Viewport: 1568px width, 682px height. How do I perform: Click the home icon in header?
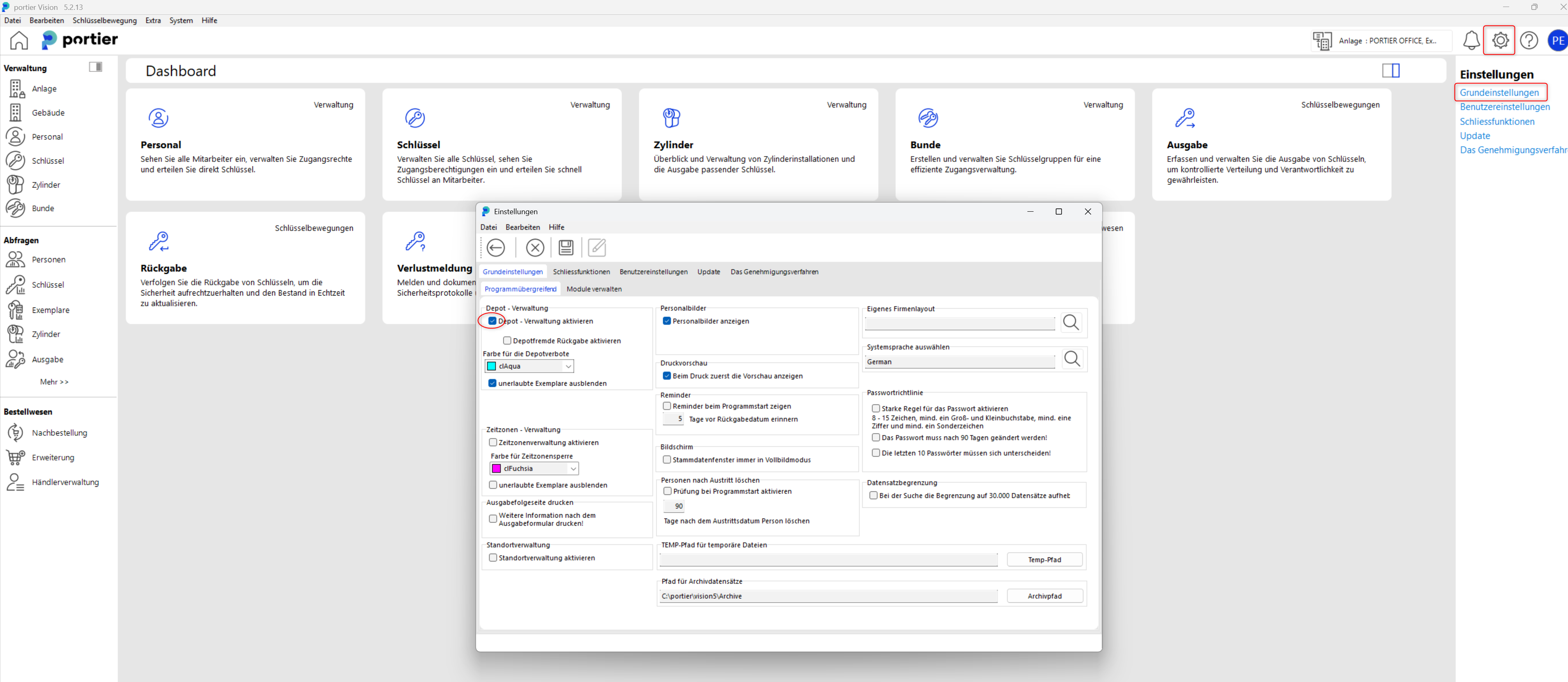[19, 41]
